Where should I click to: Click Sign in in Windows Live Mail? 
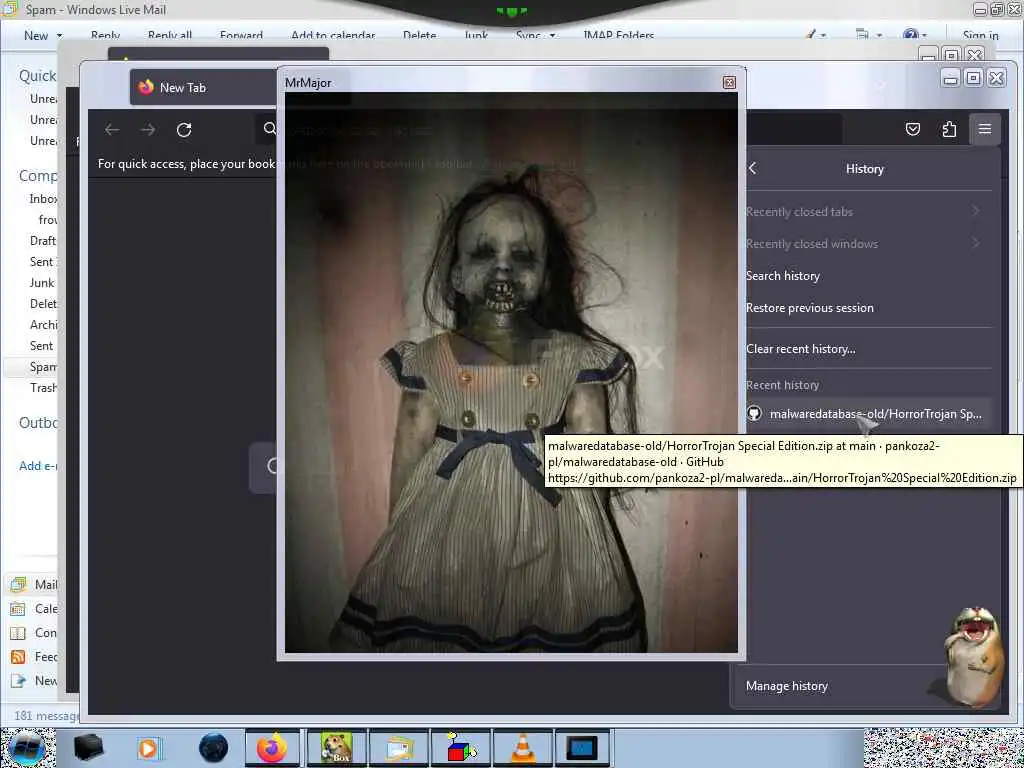click(x=980, y=35)
